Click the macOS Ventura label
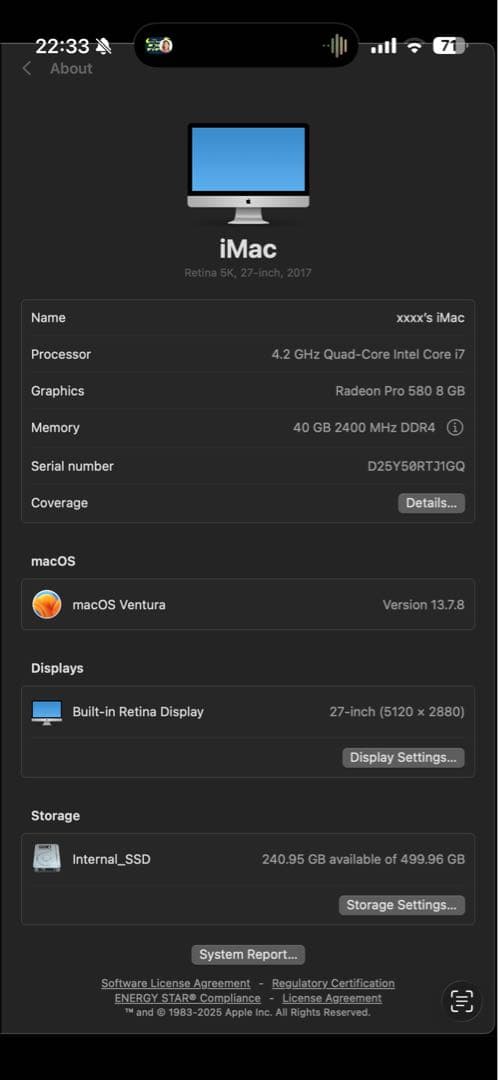The width and height of the screenshot is (498, 1080). click(x=119, y=605)
